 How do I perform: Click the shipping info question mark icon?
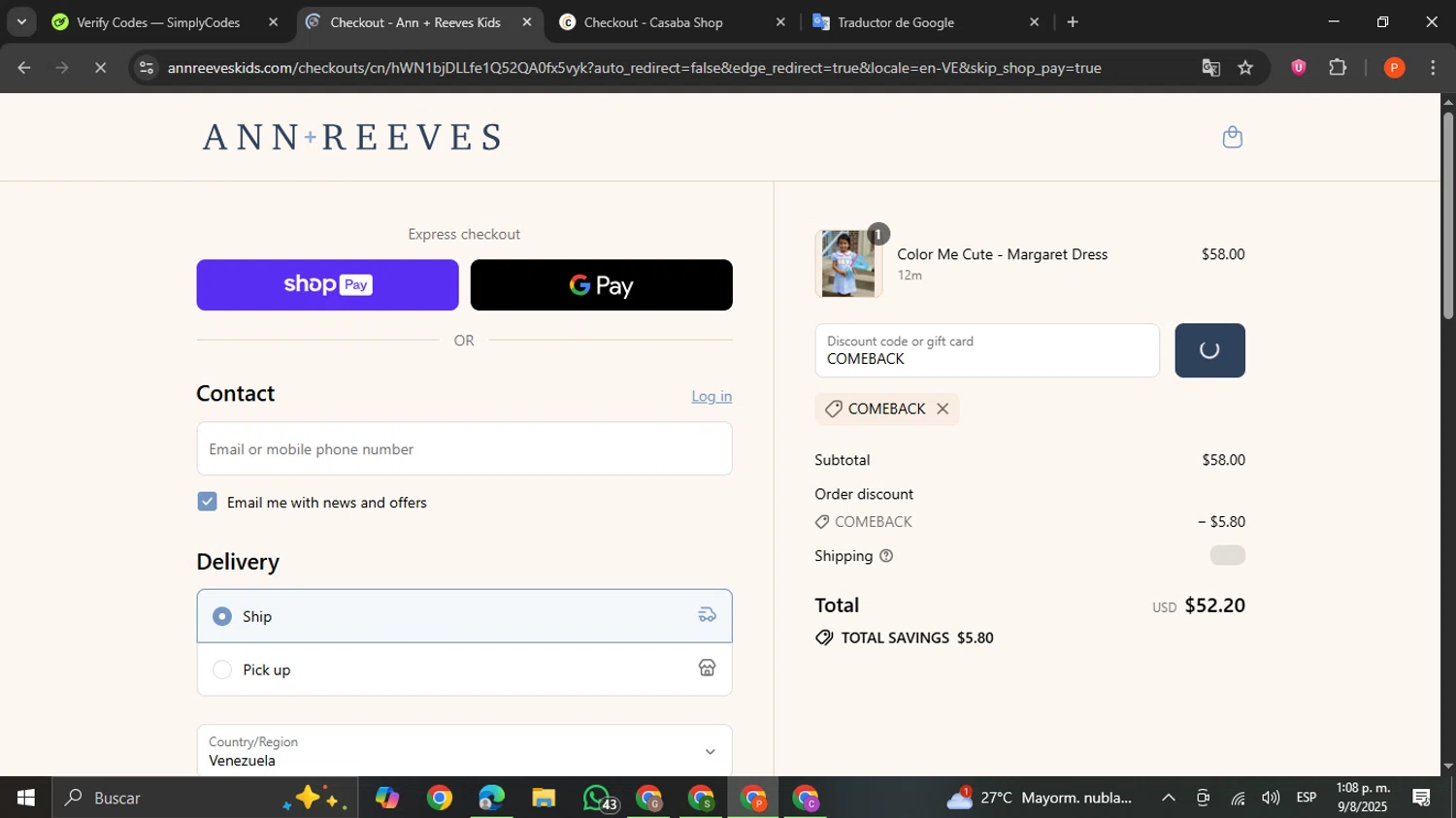coord(885,556)
